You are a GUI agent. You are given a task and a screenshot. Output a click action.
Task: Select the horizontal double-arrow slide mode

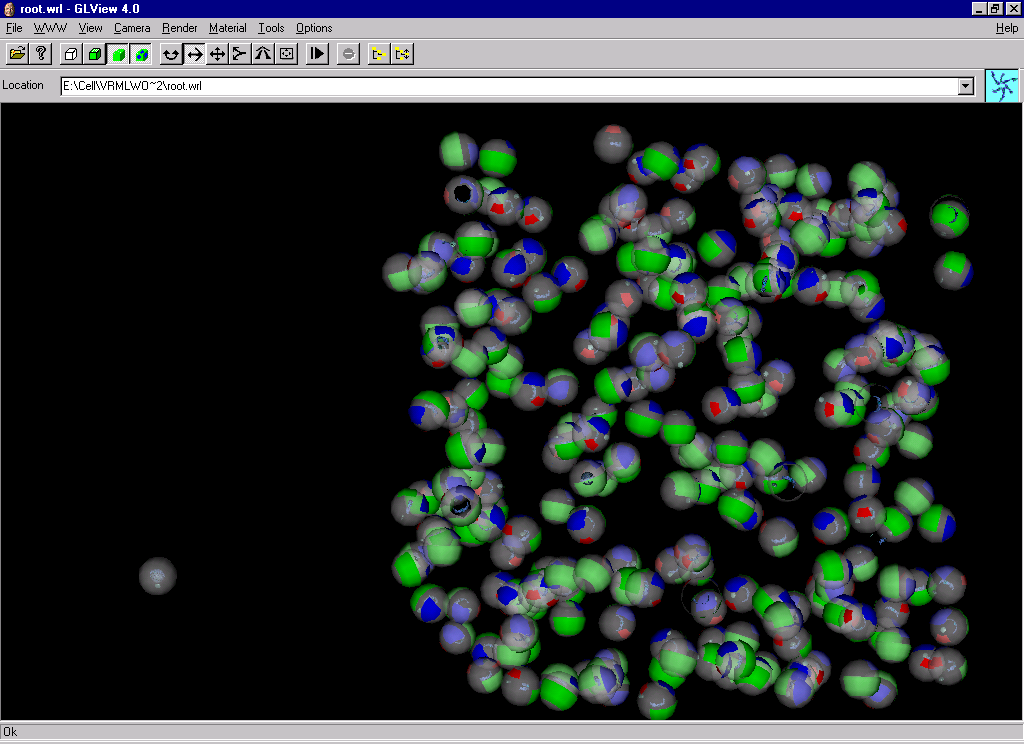coord(194,54)
